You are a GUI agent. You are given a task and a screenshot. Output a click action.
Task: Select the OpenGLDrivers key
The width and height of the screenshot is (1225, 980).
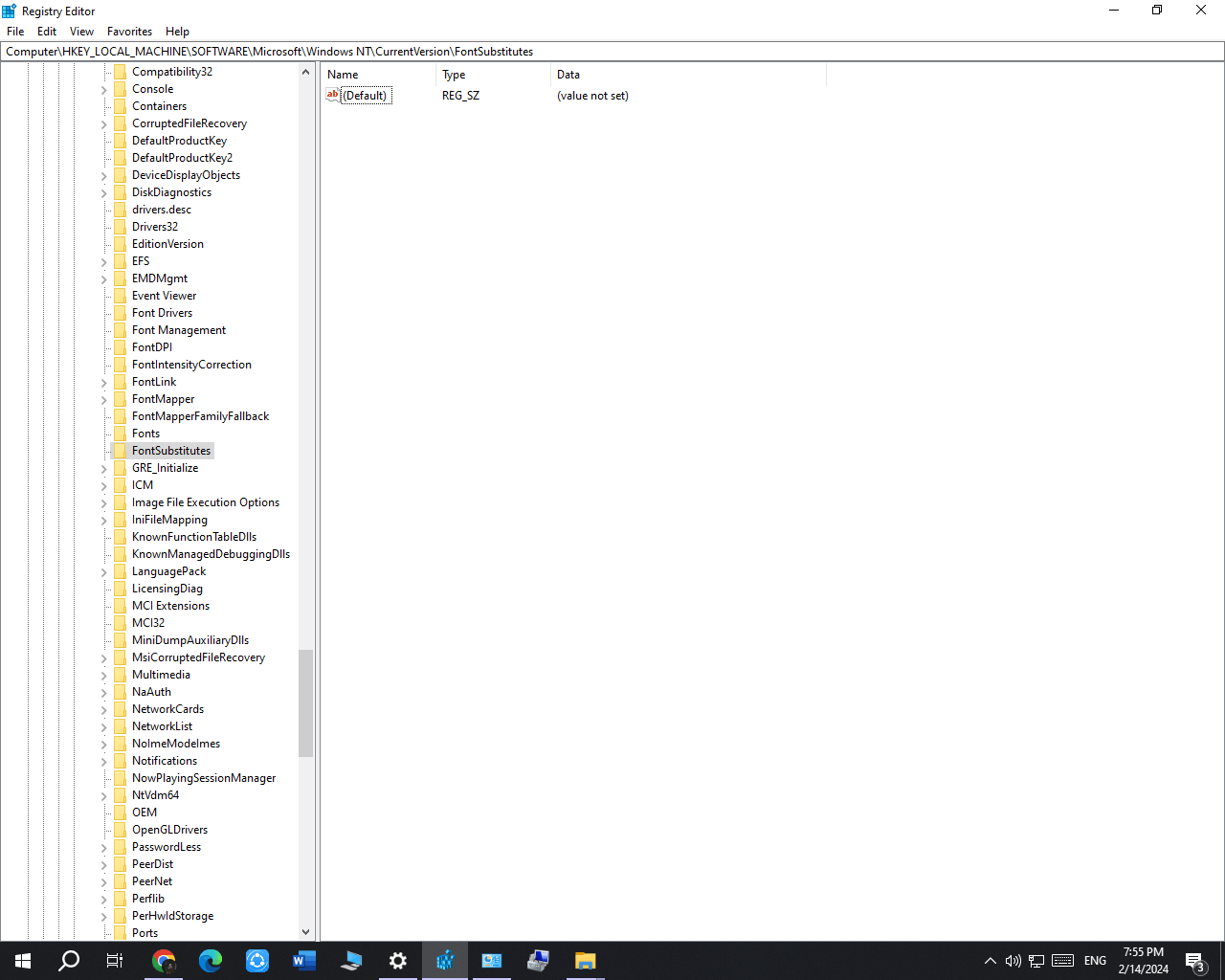pos(169,830)
